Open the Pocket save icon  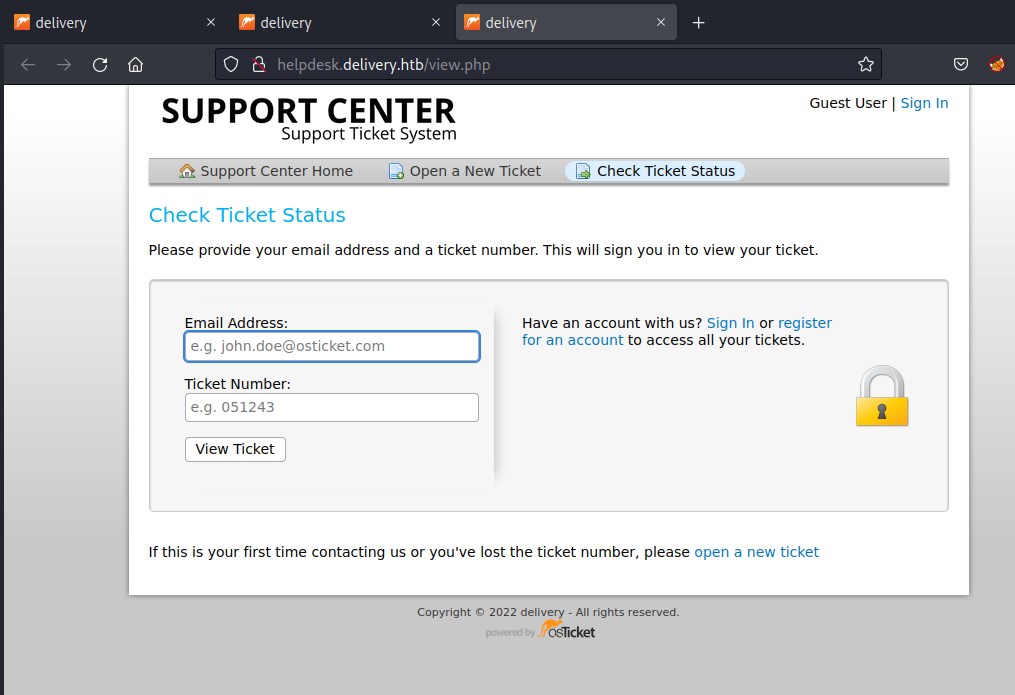(x=960, y=65)
